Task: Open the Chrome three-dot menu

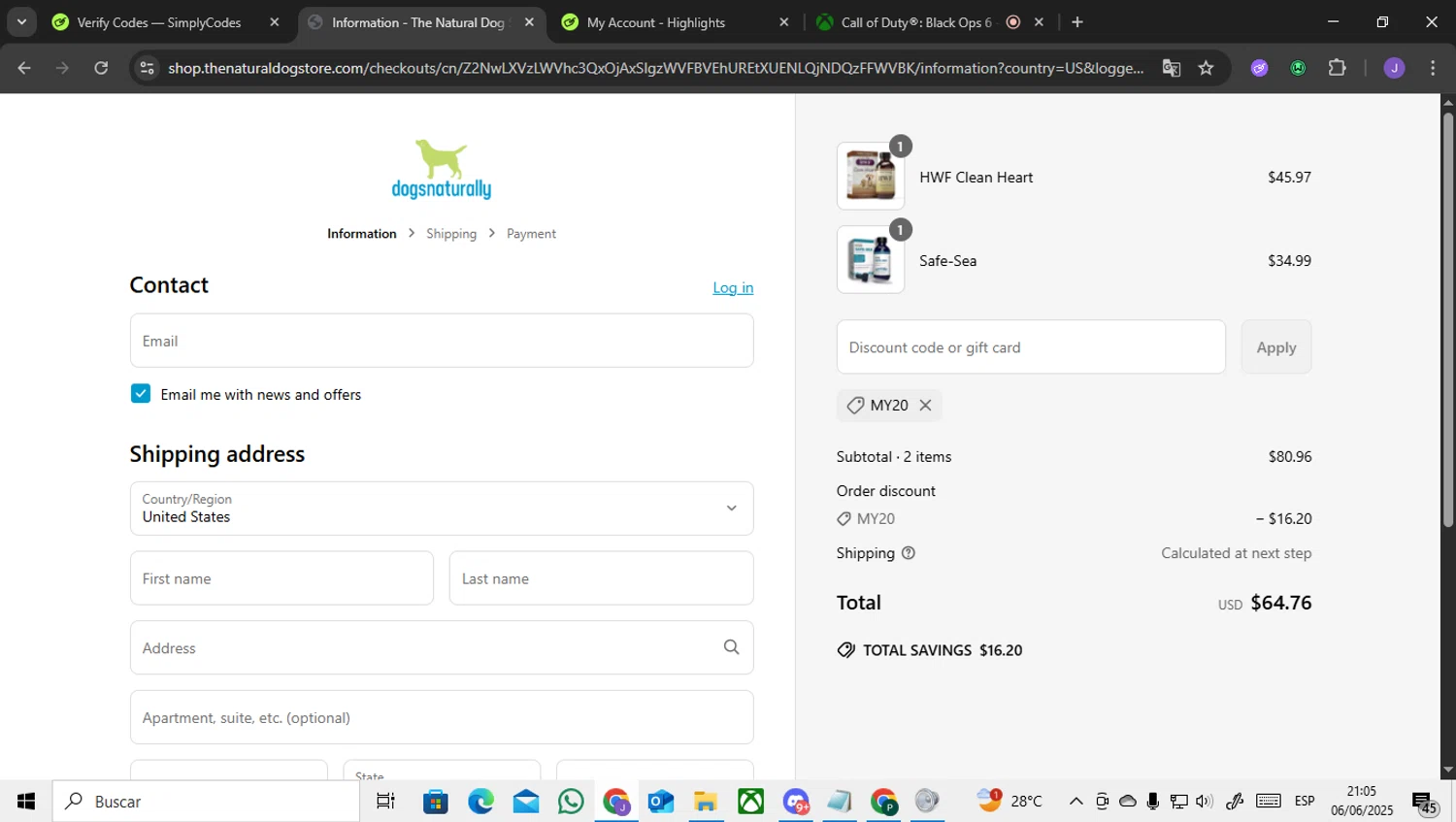Action: pyautogui.click(x=1433, y=68)
